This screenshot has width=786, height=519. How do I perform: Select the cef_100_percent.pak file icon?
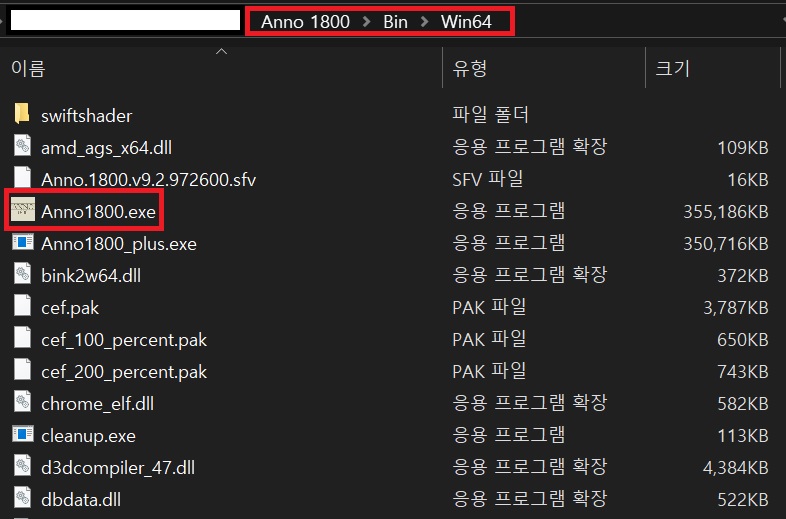pos(22,337)
